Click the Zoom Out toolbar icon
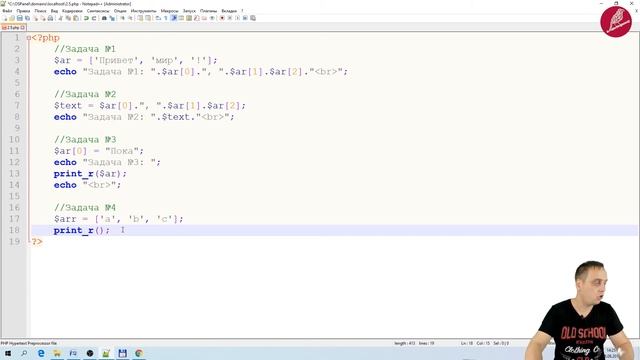Viewport: 640px width, 360px height. pyautogui.click(x=131, y=18)
